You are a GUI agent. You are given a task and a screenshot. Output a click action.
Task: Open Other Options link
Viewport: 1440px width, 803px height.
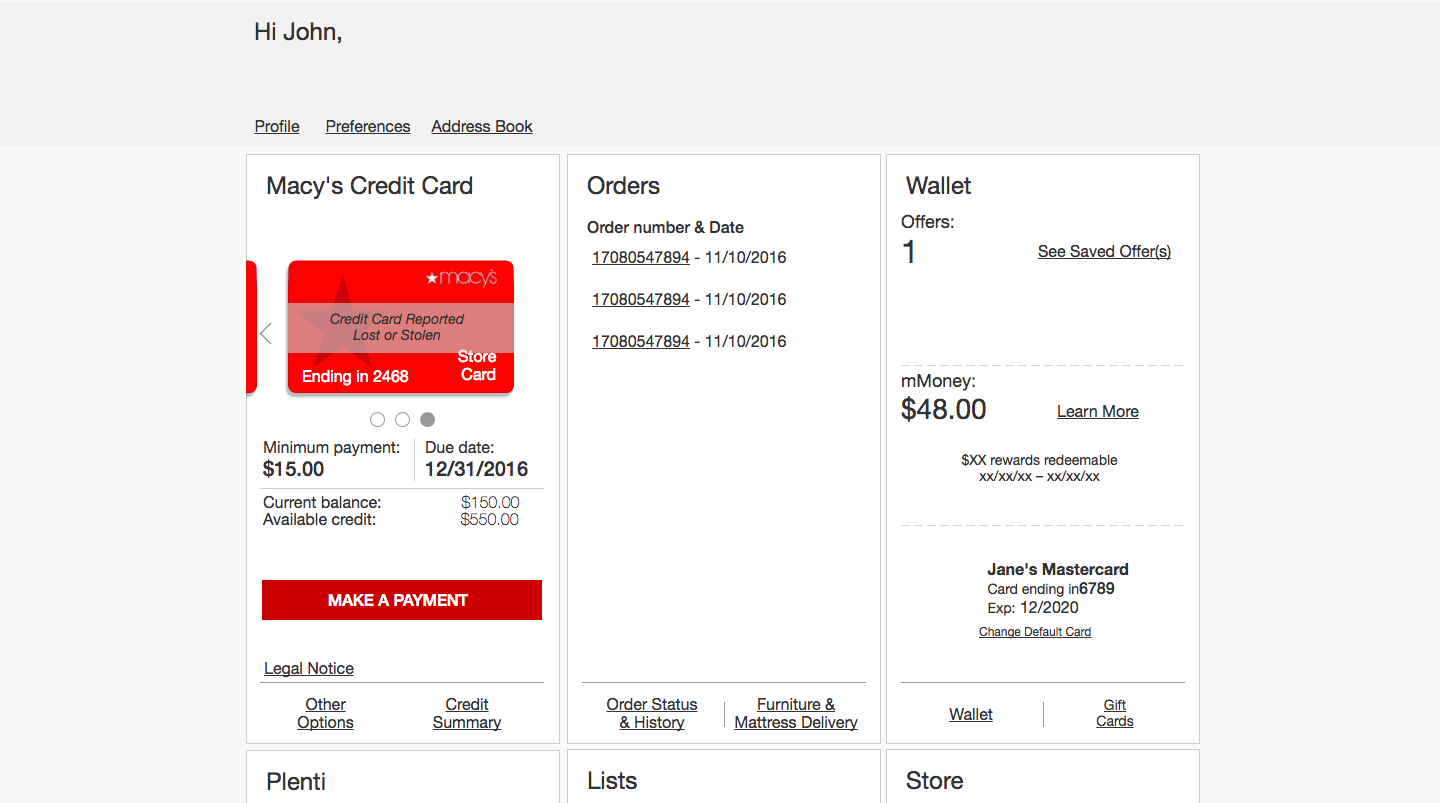pos(325,713)
